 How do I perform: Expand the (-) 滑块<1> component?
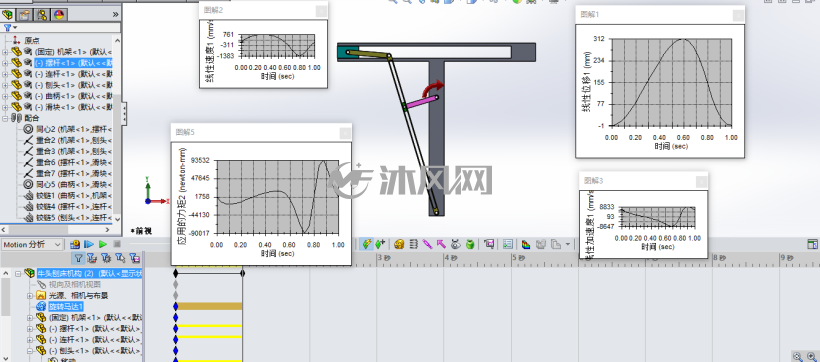(x=5, y=107)
